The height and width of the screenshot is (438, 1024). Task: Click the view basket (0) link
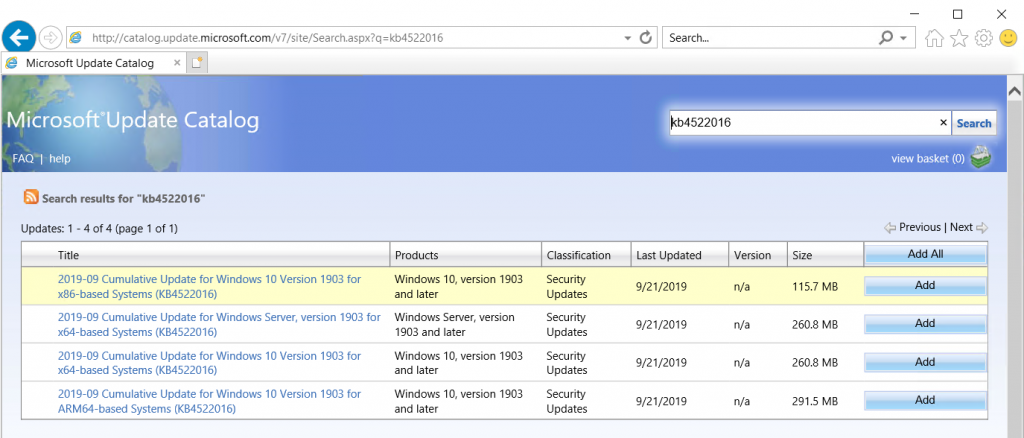coord(928,159)
